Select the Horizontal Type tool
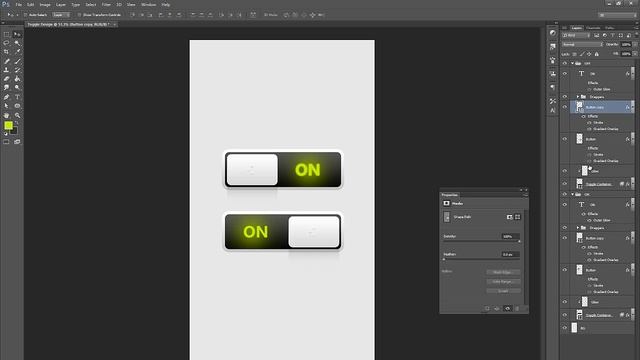This screenshot has height=360, width=640. click(17, 97)
